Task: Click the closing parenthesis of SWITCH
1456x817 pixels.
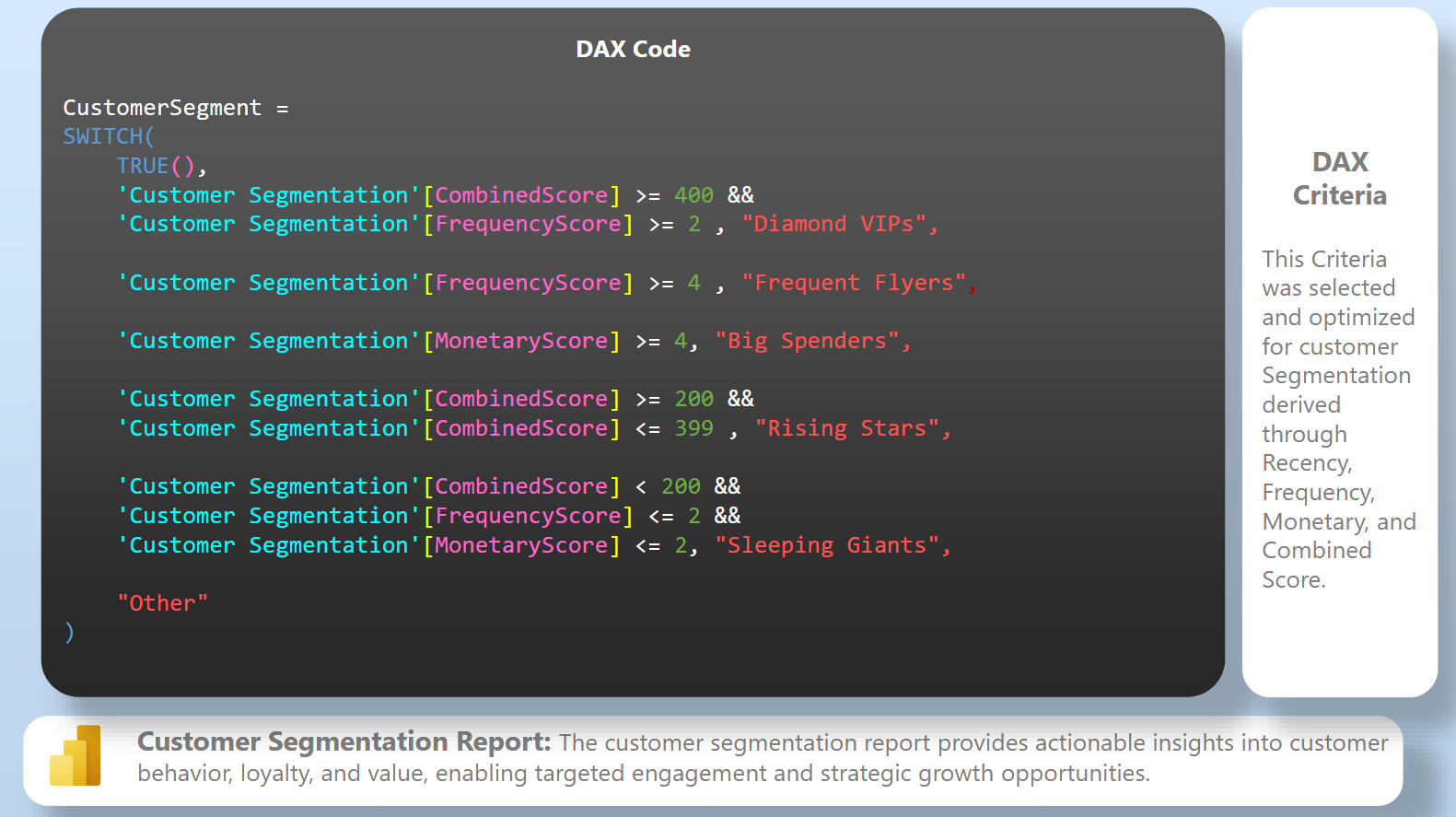Action: pyautogui.click(x=69, y=632)
